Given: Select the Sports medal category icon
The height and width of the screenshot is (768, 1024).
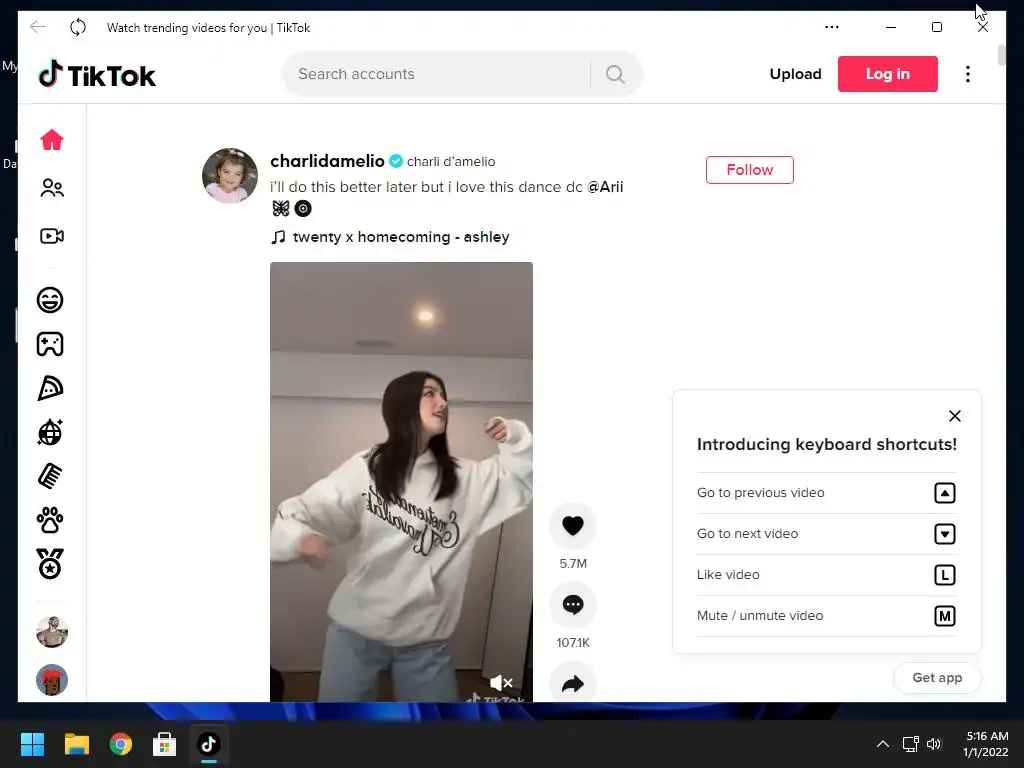Looking at the screenshot, I should 50,564.
